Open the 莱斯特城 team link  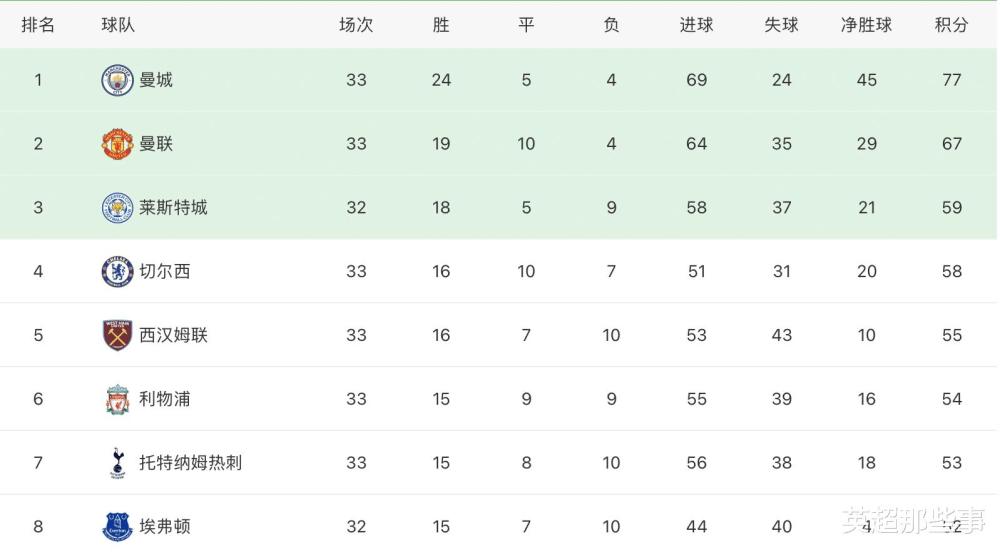coord(173,207)
